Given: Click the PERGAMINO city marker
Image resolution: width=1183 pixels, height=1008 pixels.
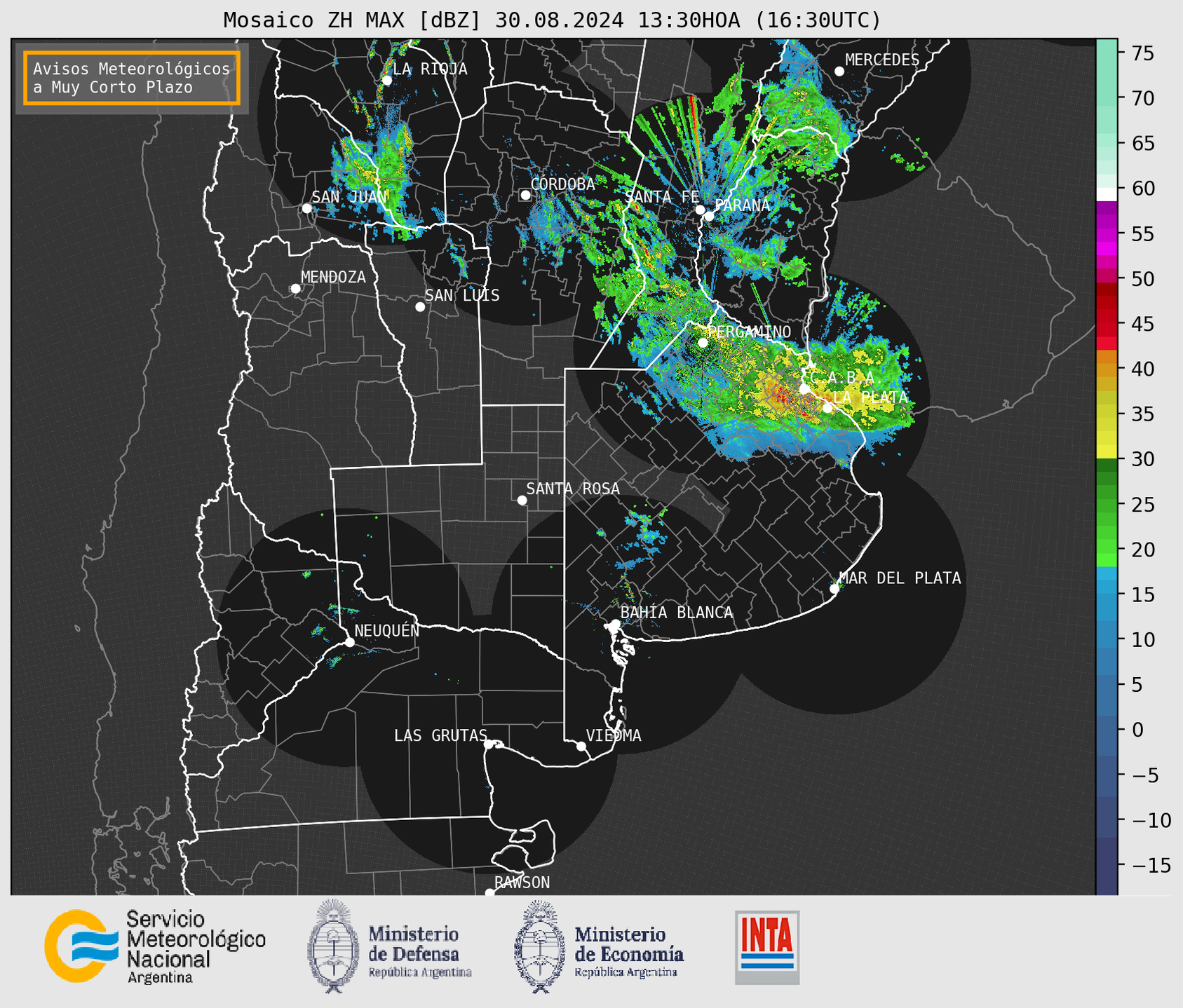Looking at the screenshot, I should (703, 343).
